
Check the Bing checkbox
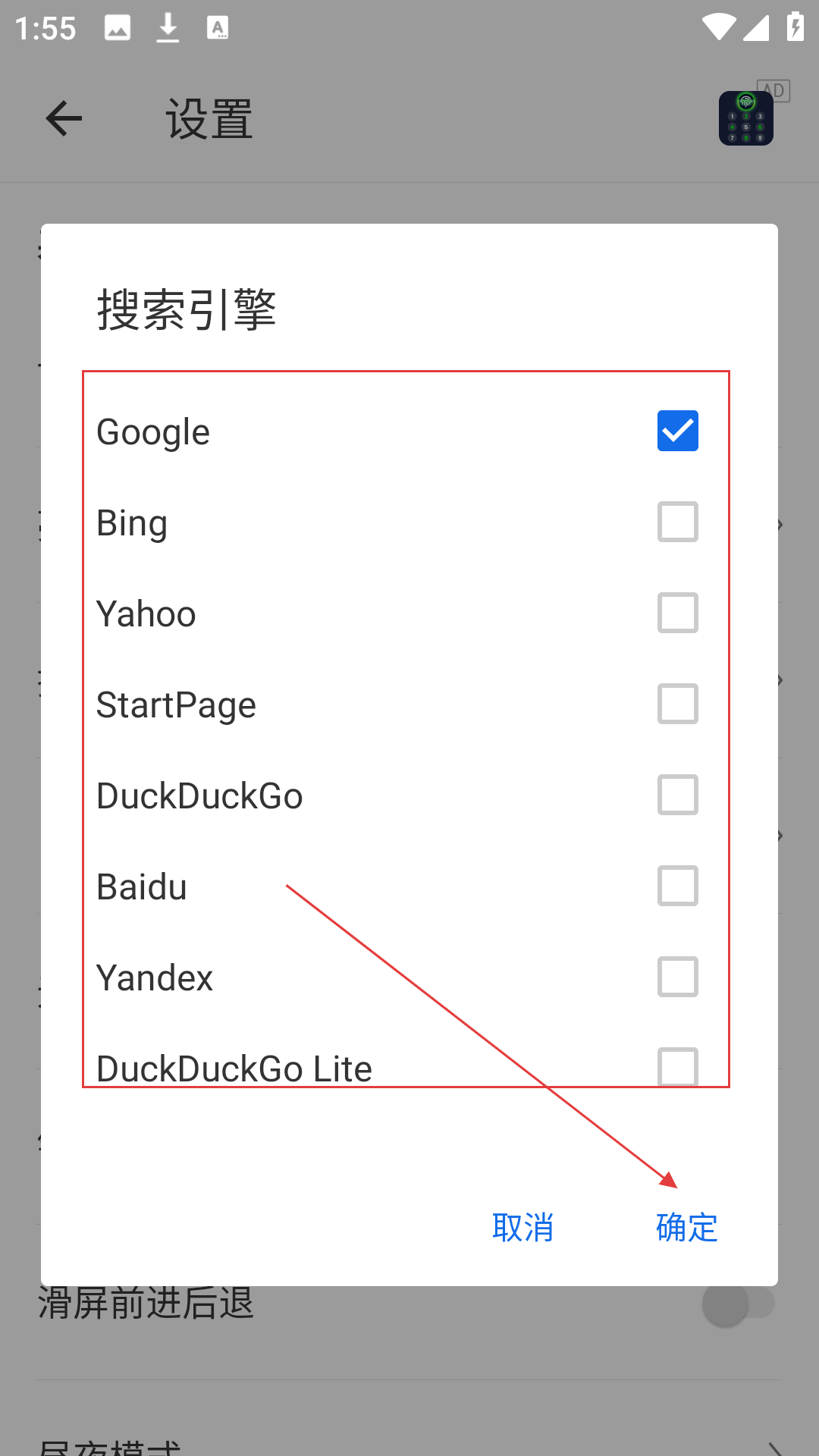click(x=678, y=522)
